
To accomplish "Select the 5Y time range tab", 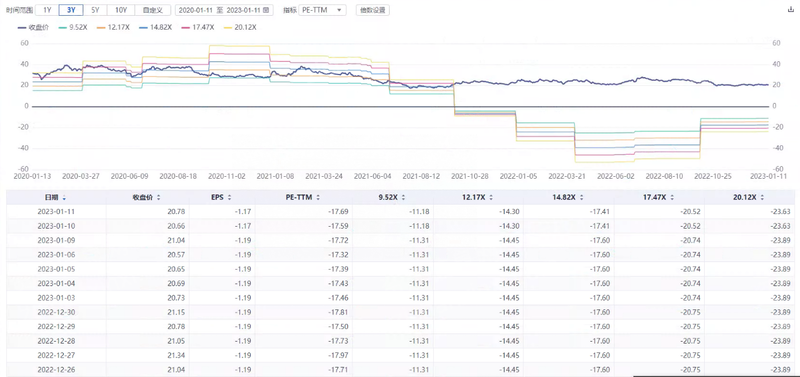I will tap(95, 10).
